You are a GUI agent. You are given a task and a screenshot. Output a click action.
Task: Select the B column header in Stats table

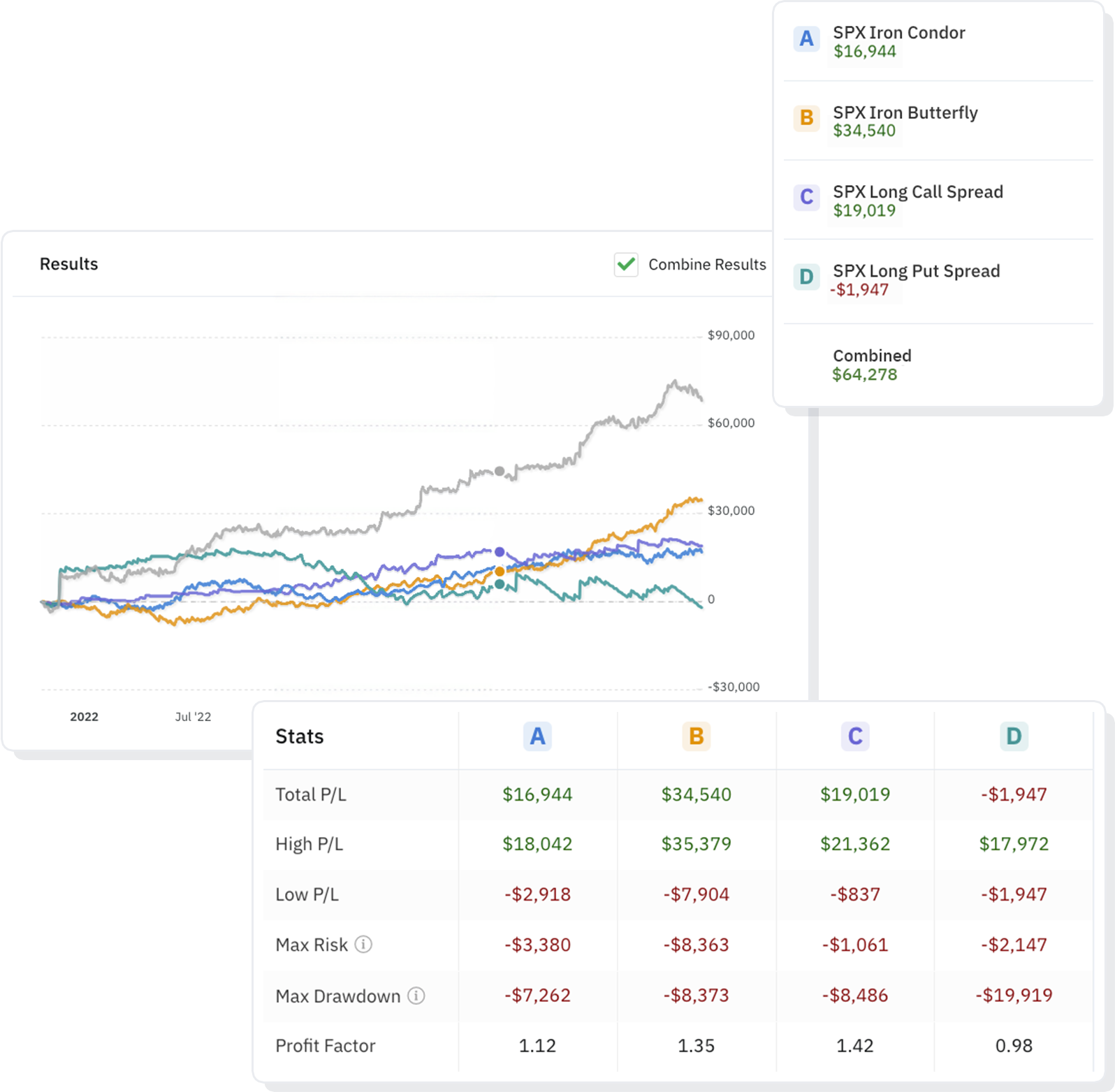click(696, 736)
